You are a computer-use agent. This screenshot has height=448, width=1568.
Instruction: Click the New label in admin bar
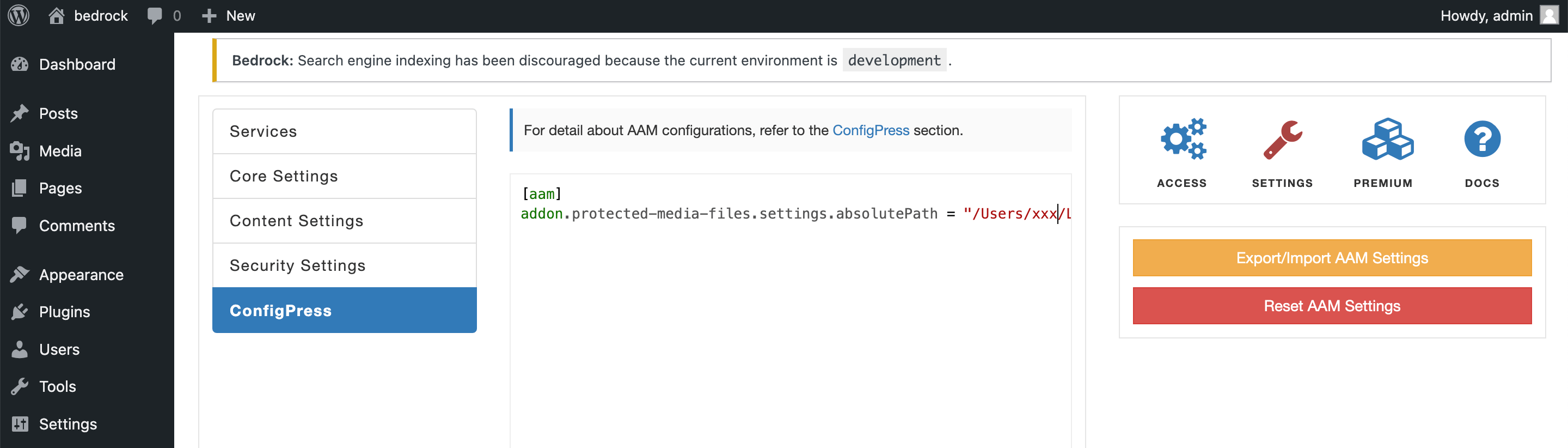[241, 16]
